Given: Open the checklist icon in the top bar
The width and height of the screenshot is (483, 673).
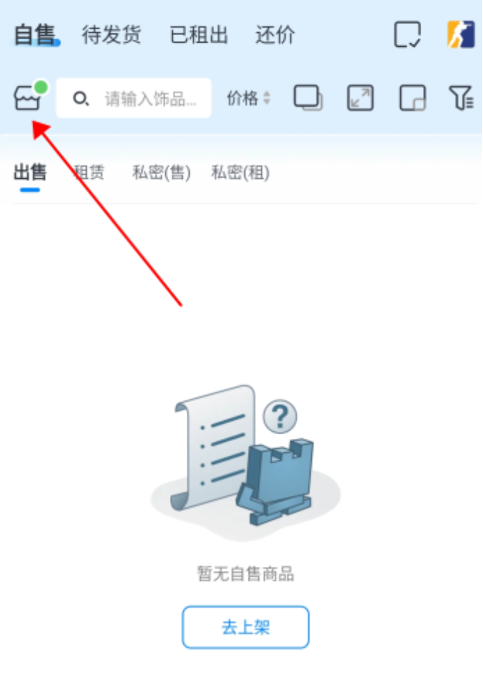Looking at the screenshot, I should click(x=407, y=34).
